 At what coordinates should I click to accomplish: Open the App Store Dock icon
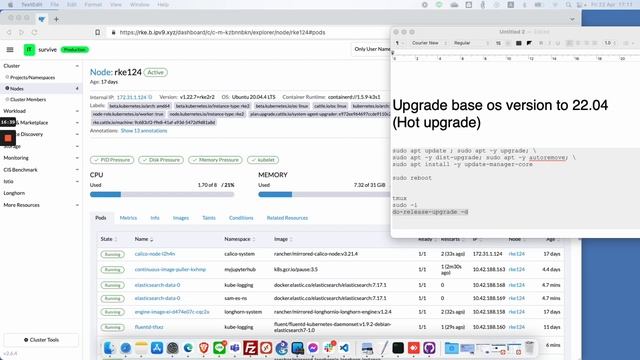(157, 348)
